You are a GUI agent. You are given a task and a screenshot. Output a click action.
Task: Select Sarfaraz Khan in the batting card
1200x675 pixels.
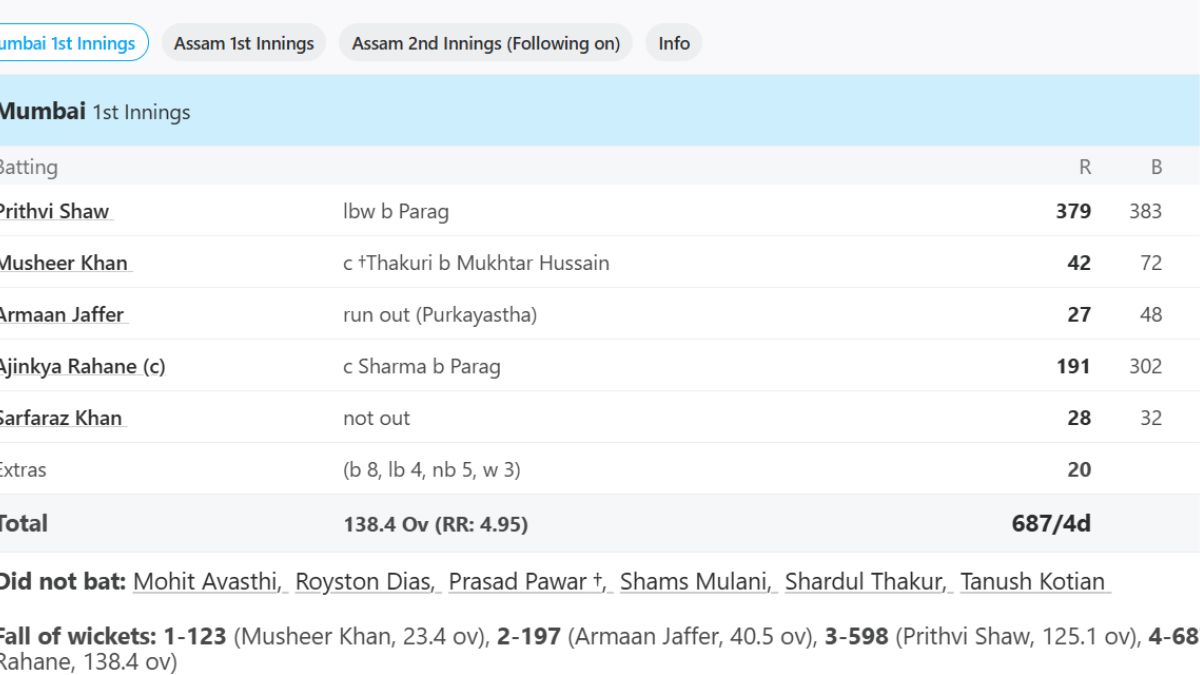tap(61, 418)
